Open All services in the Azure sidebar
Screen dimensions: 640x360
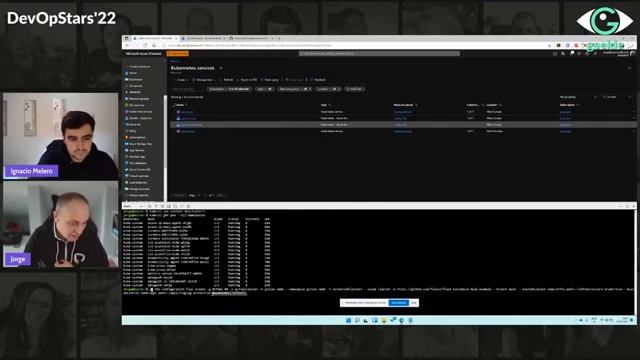coord(134,86)
